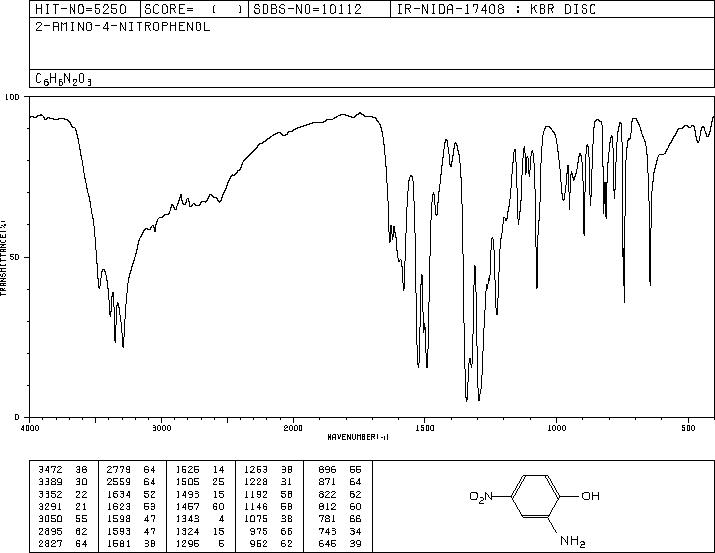Click peak table entry 3472

[x=50, y=470]
